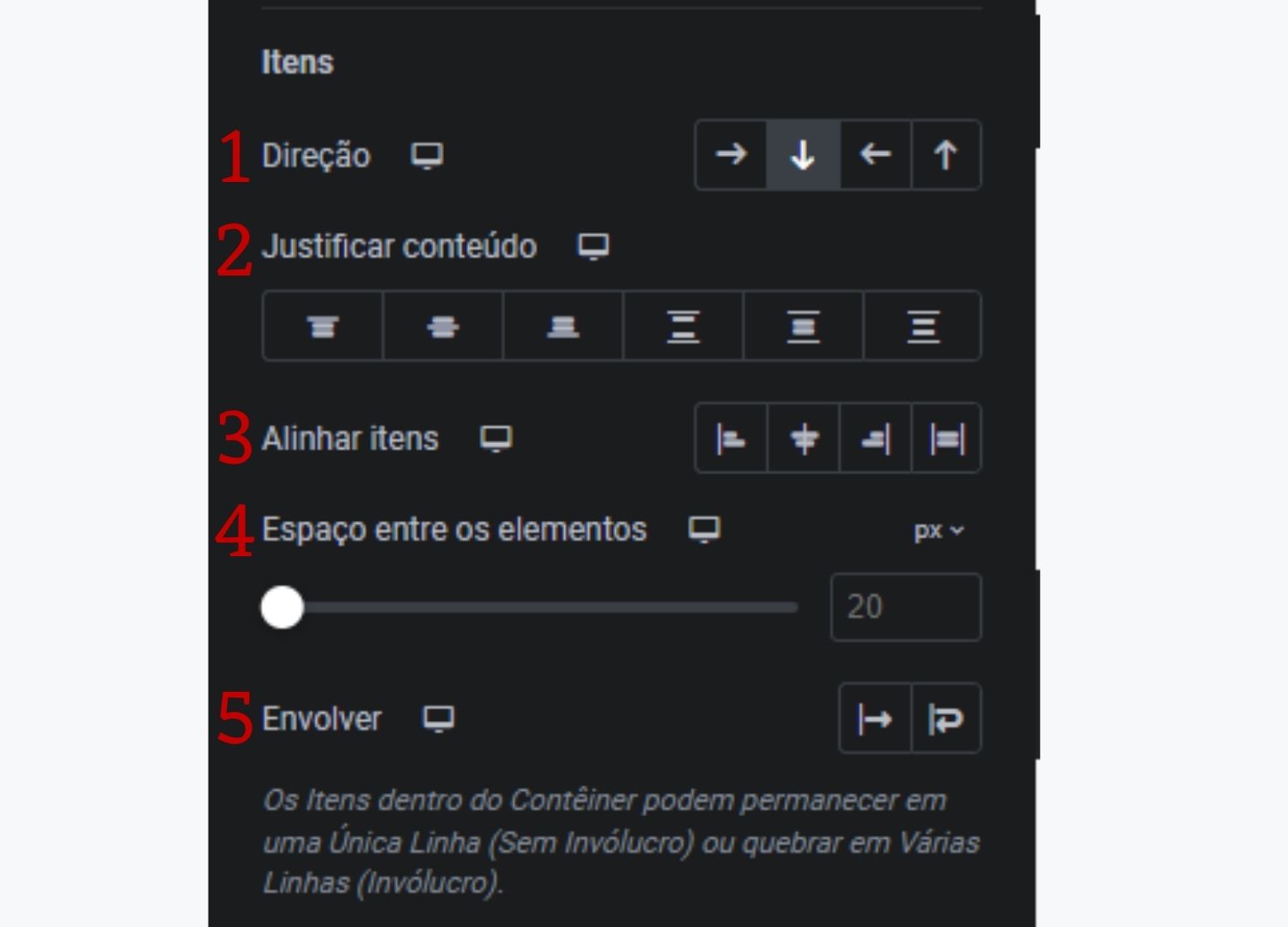This screenshot has width=1288, height=927.
Task: Click the responsive monitor icon beside Envolver
Action: coord(439,719)
